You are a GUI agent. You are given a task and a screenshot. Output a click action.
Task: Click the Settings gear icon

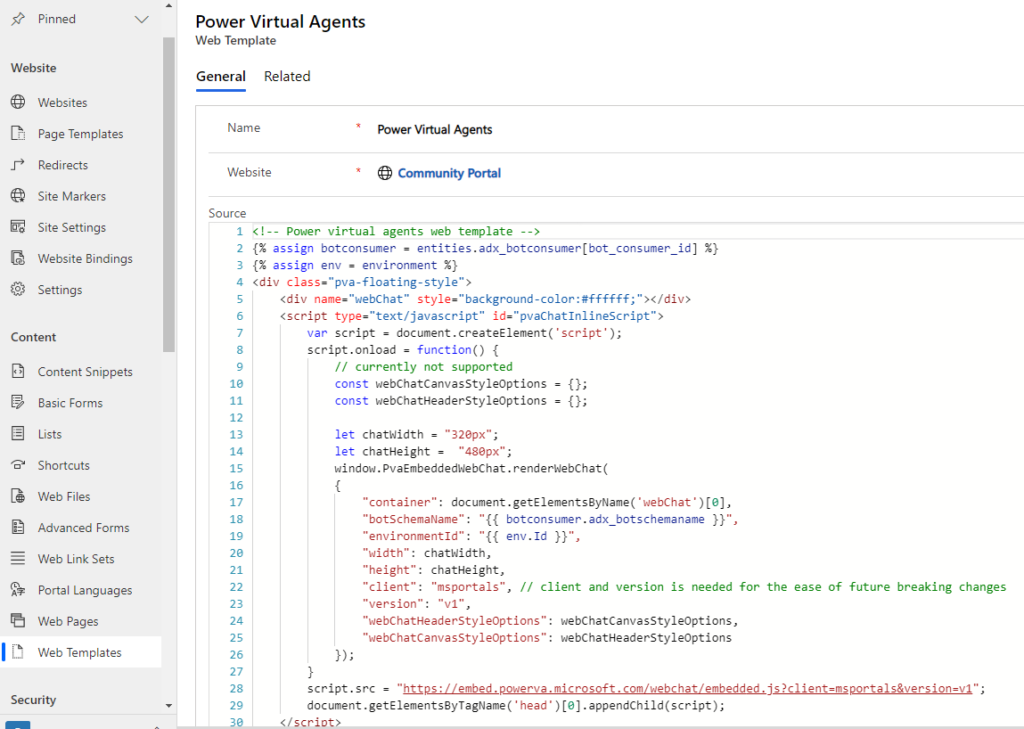[18, 289]
